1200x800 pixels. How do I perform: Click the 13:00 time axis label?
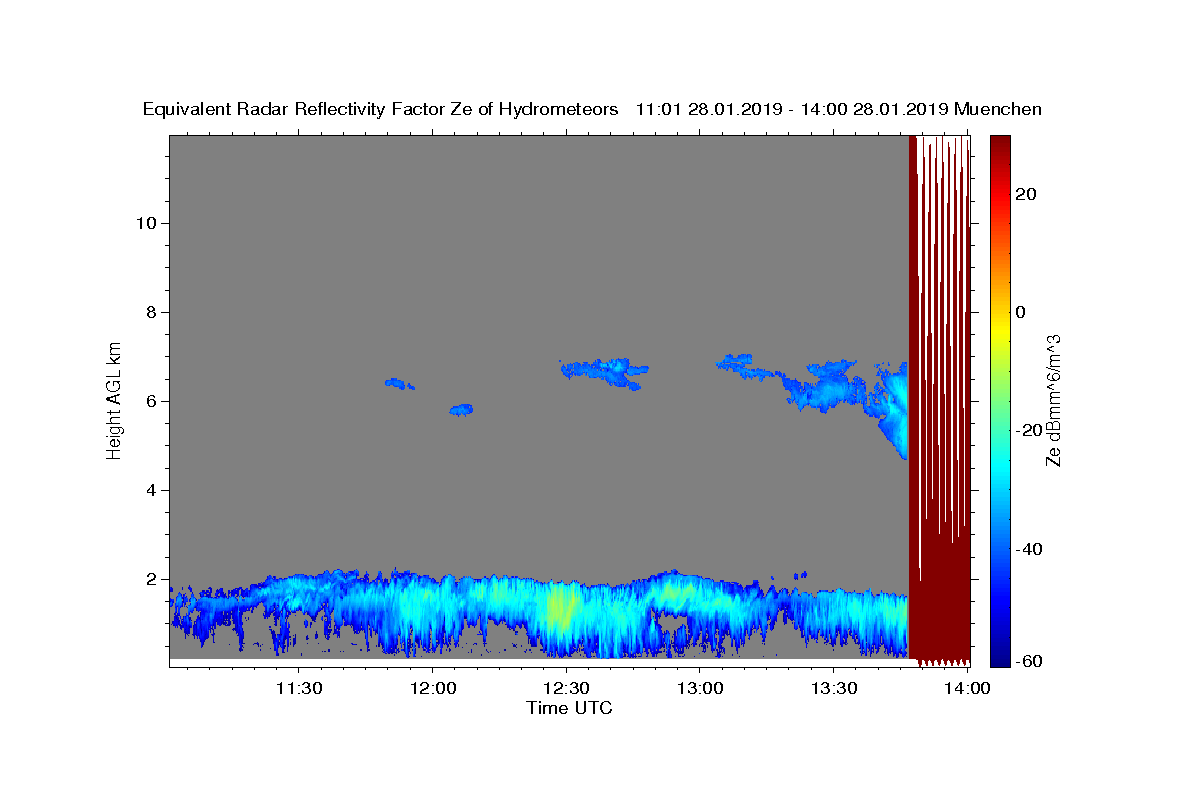pyautogui.click(x=700, y=688)
